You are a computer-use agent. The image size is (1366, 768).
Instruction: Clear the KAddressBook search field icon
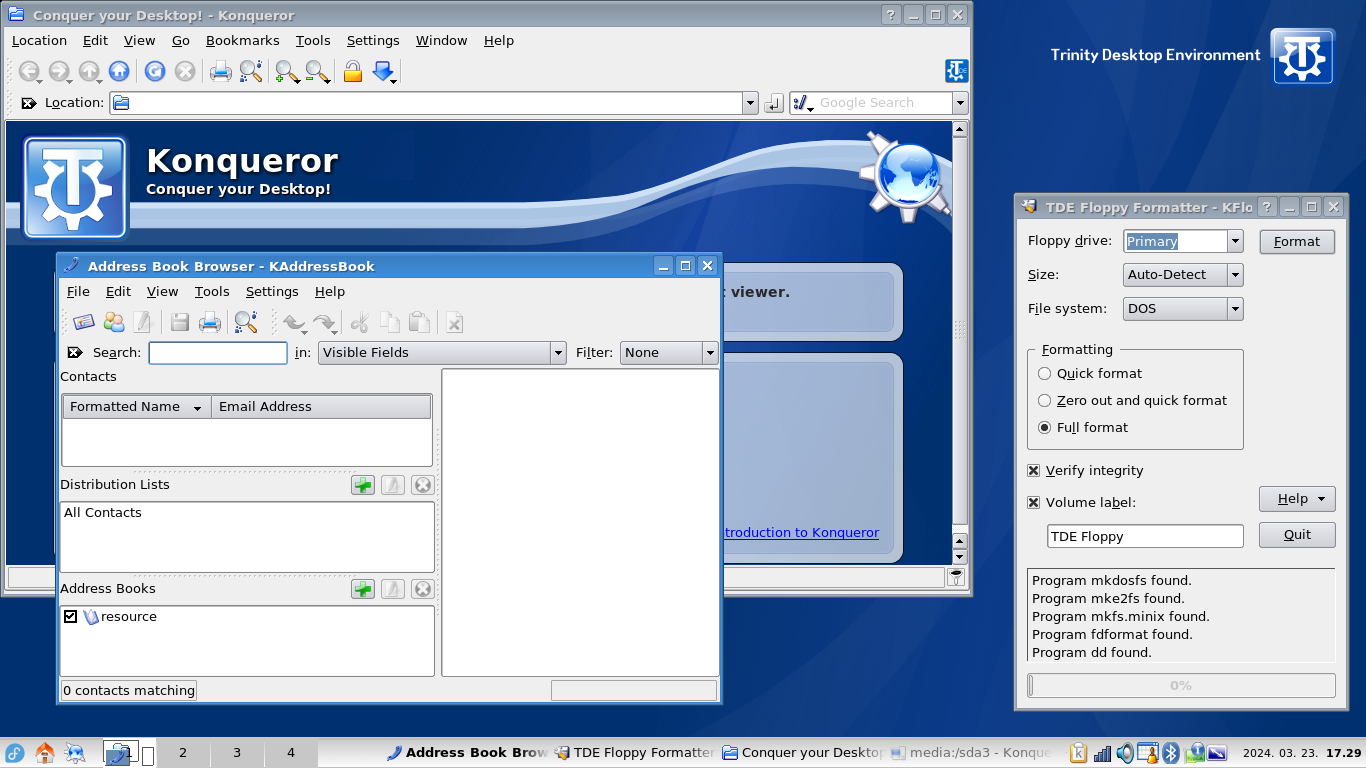(x=74, y=353)
